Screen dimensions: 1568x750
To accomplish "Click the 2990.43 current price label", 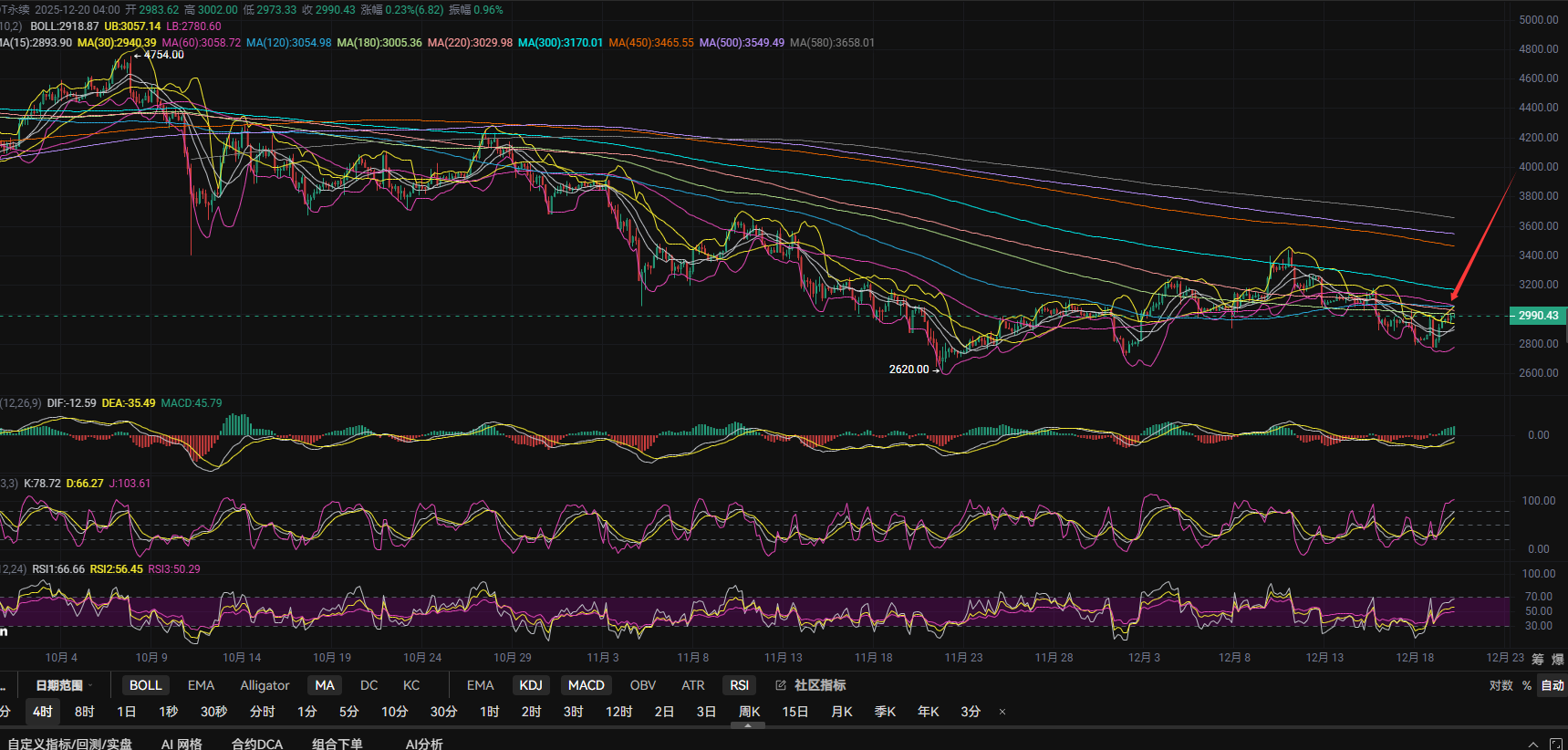I will click(1538, 316).
